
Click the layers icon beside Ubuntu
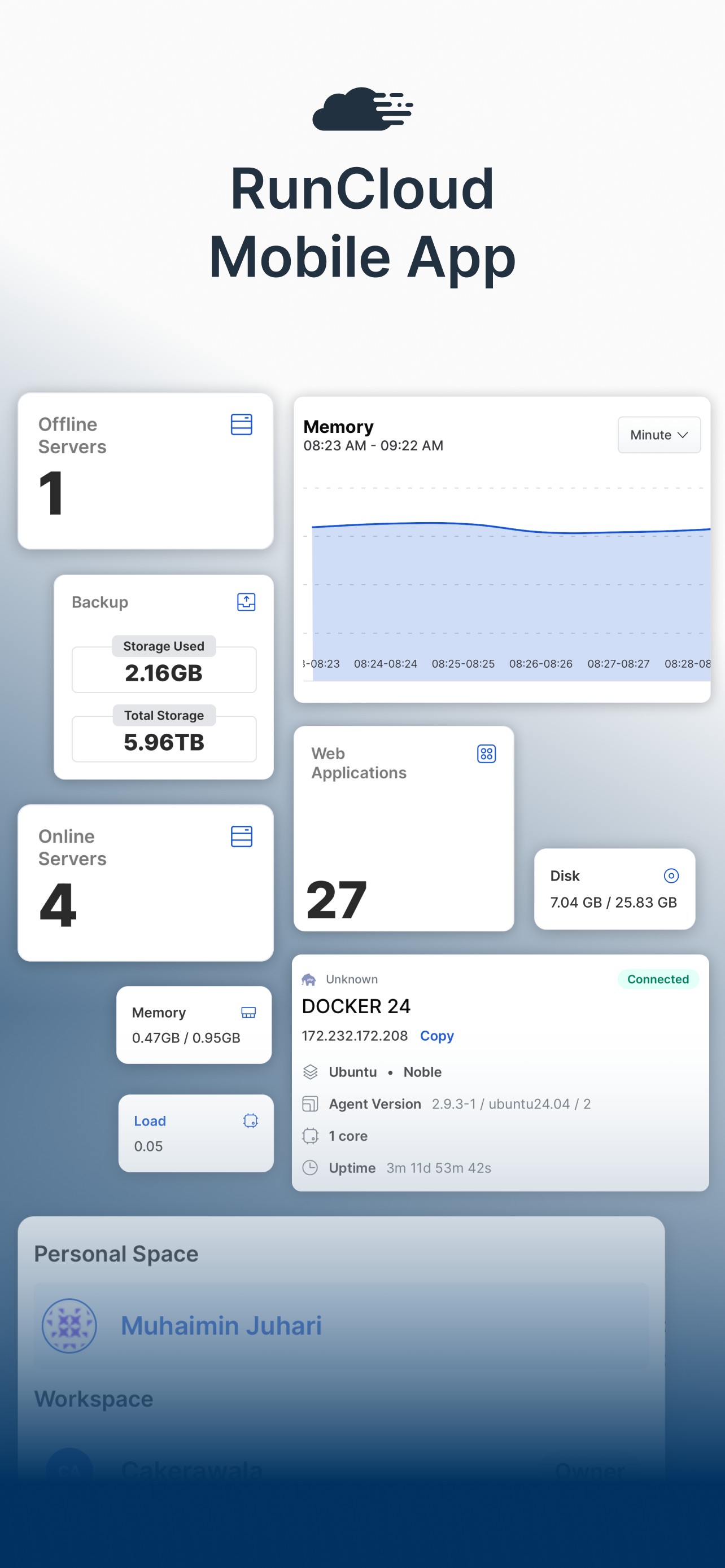coord(311,1072)
